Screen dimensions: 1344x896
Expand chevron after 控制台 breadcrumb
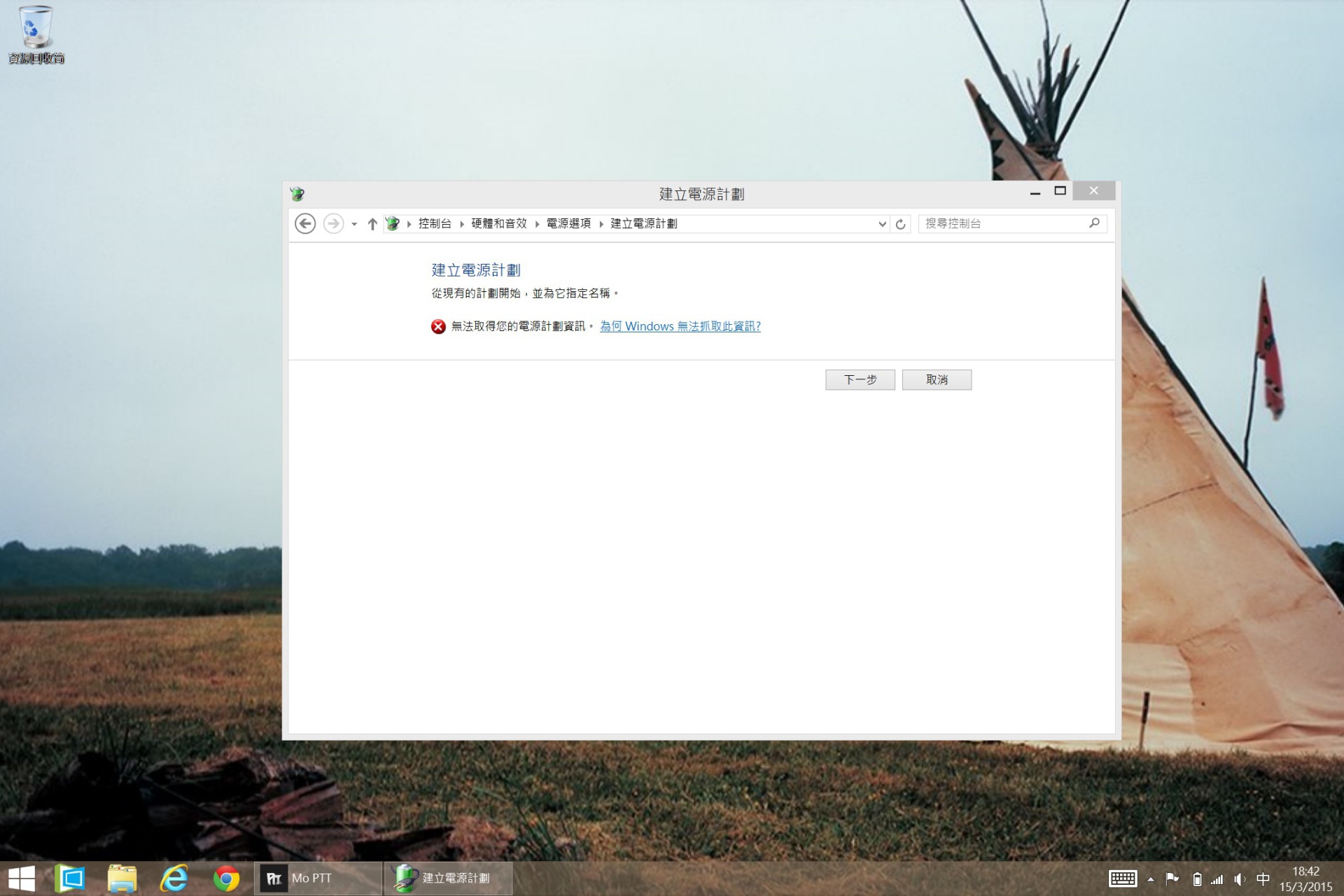pos(462,224)
